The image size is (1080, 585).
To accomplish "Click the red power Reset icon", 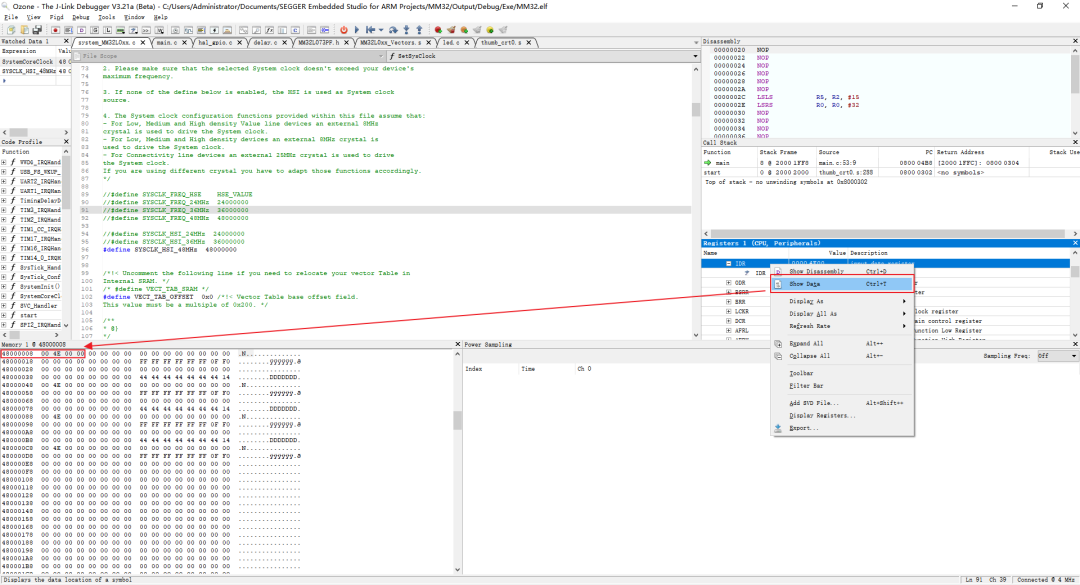I will click(x=344, y=30).
